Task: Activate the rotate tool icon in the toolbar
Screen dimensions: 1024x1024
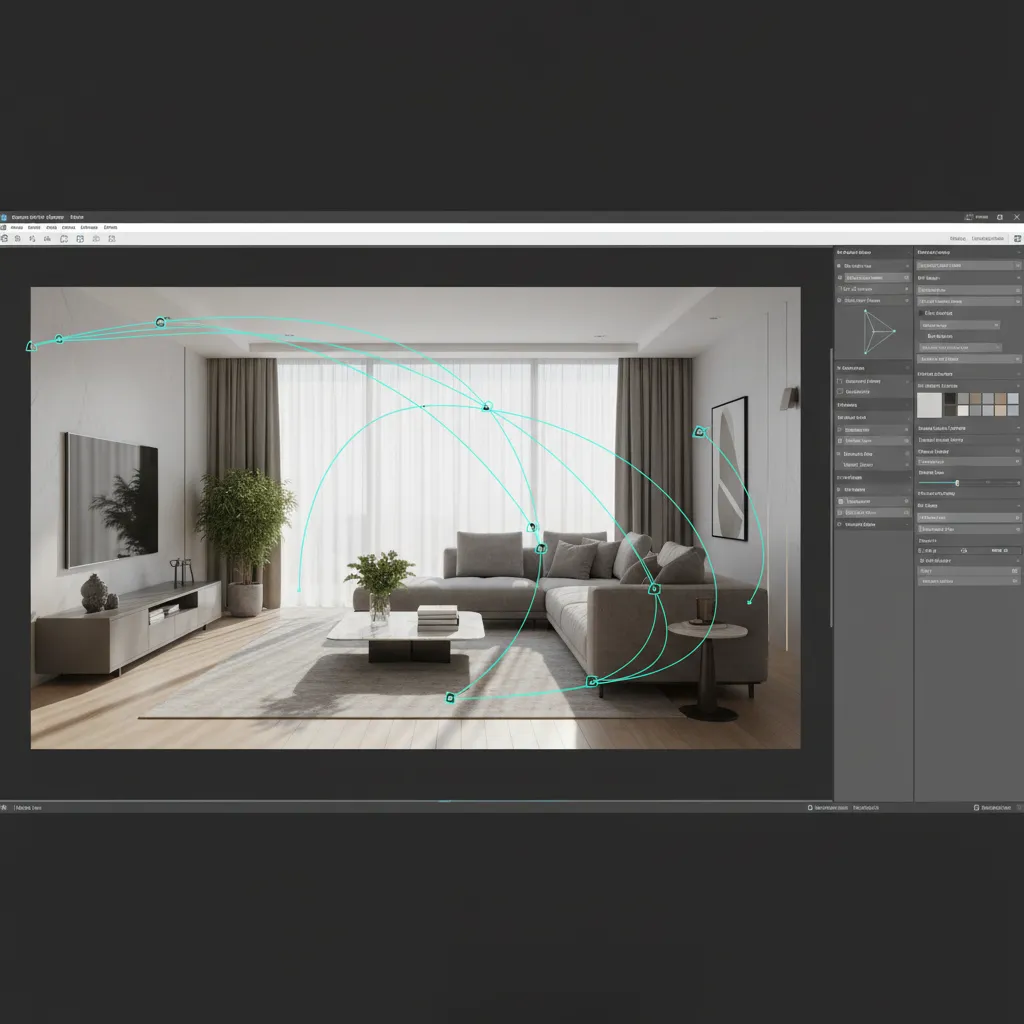Action: (18, 239)
